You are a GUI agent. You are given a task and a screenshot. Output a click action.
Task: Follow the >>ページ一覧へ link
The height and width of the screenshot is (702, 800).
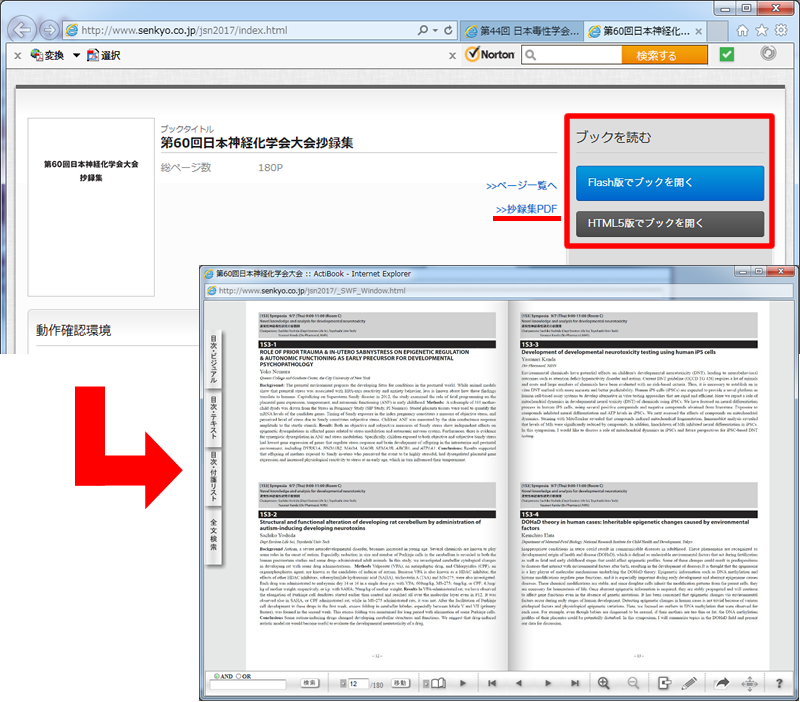tap(521, 186)
